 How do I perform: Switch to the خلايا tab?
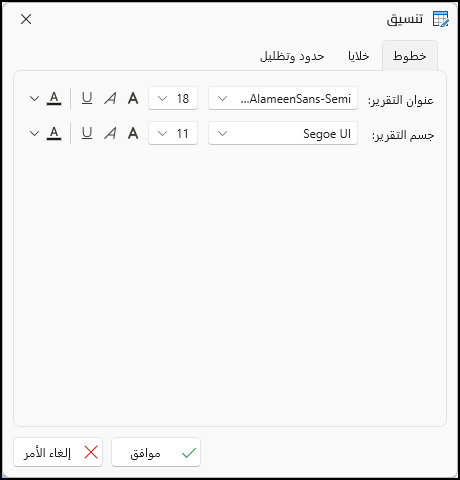click(359, 56)
